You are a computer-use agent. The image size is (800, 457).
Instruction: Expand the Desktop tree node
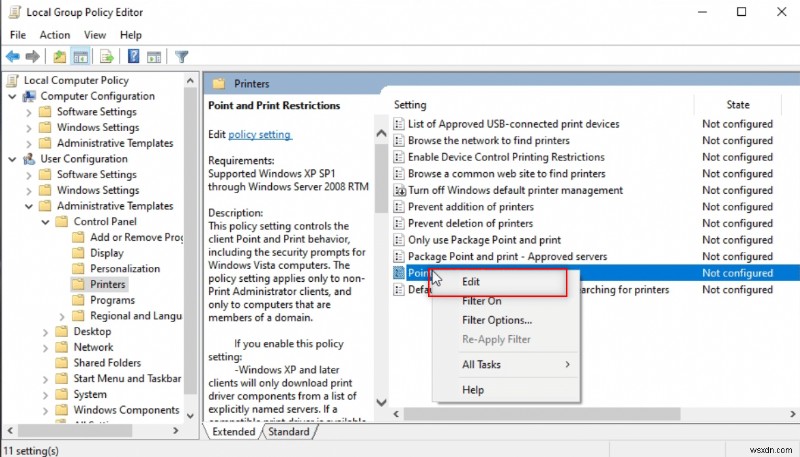pyautogui.click(x=45, y=333)
